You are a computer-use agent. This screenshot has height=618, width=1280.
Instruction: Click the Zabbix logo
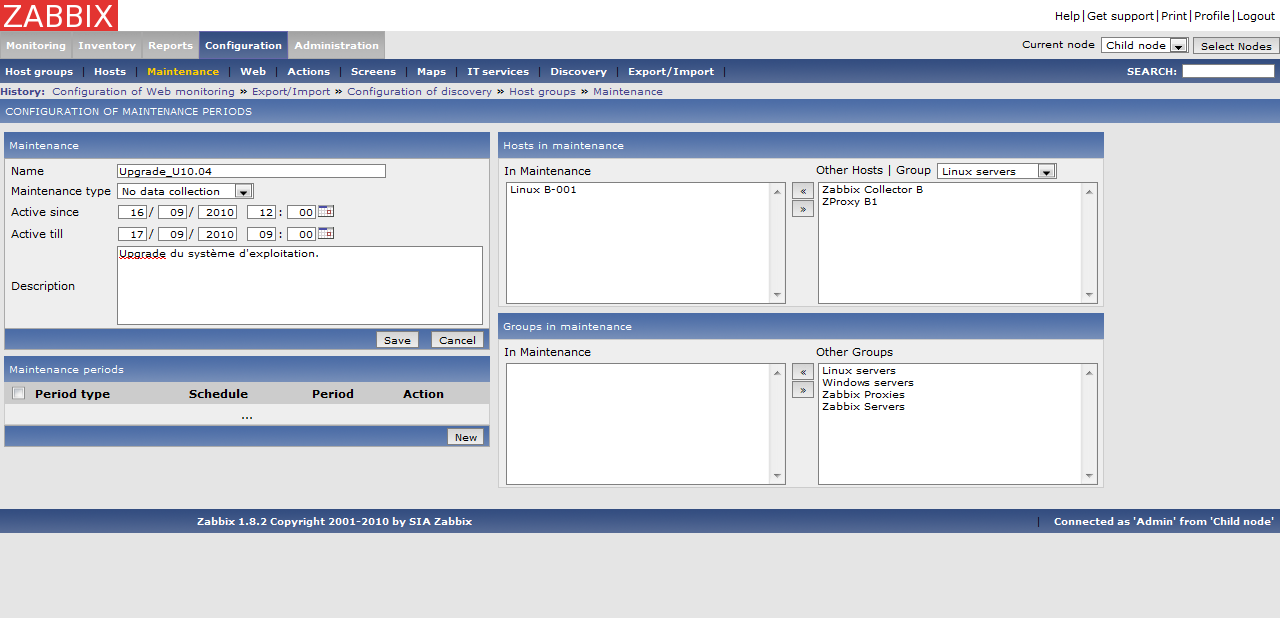59,15
